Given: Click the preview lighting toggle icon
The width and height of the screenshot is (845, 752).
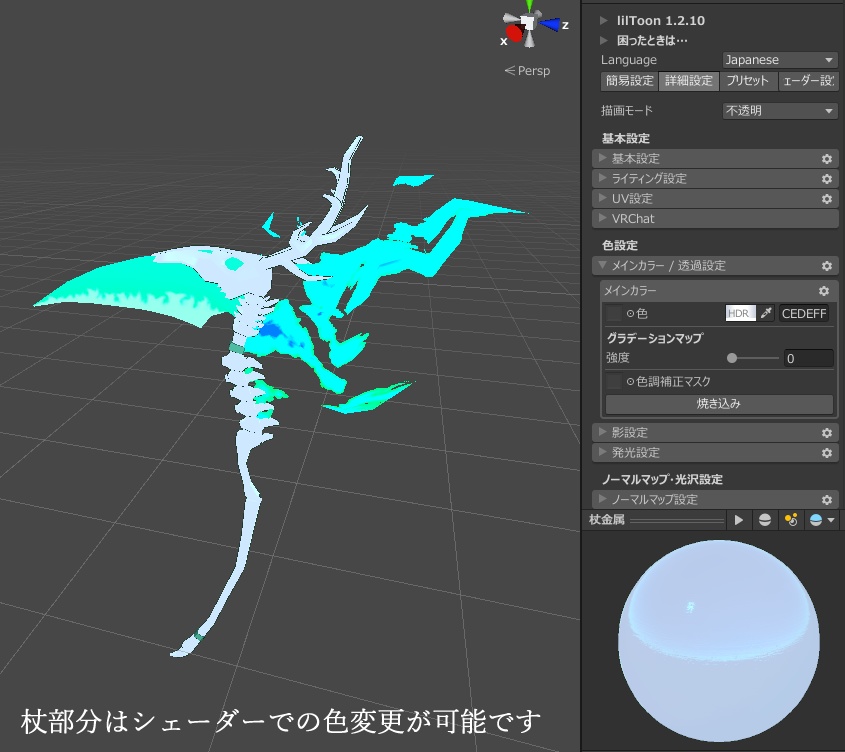Looking at the screenshot, I should (x=793, y=519).
